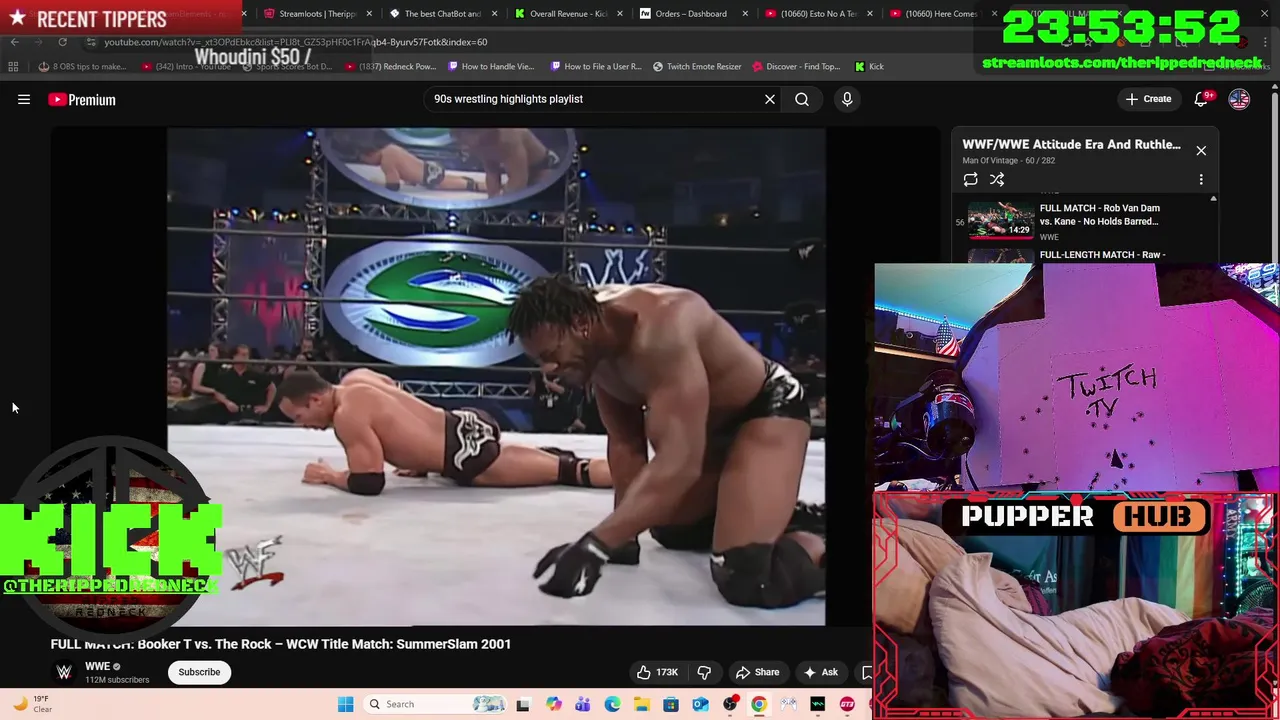Open the browser apps grid shortcut
This screenshot has width=1280, height=720.
[x=13, y=67]
